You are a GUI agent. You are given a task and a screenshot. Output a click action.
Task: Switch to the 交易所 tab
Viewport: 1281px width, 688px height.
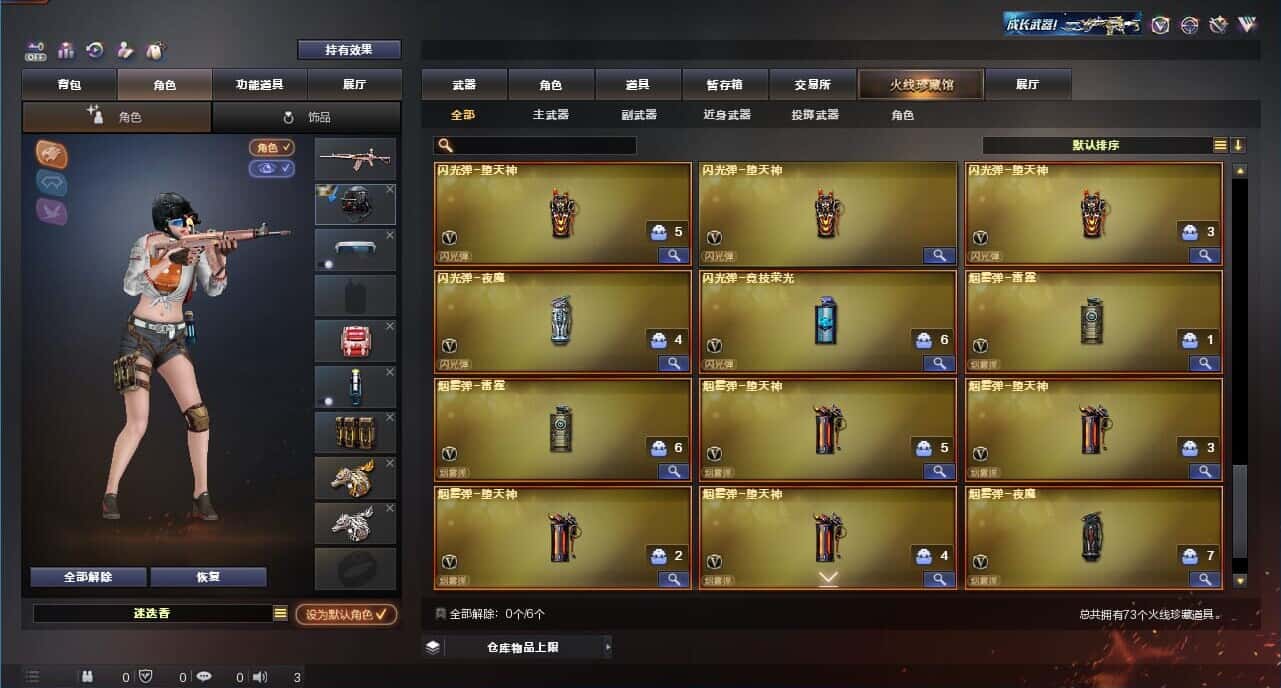pyautogui.click(x=812, y=85)
